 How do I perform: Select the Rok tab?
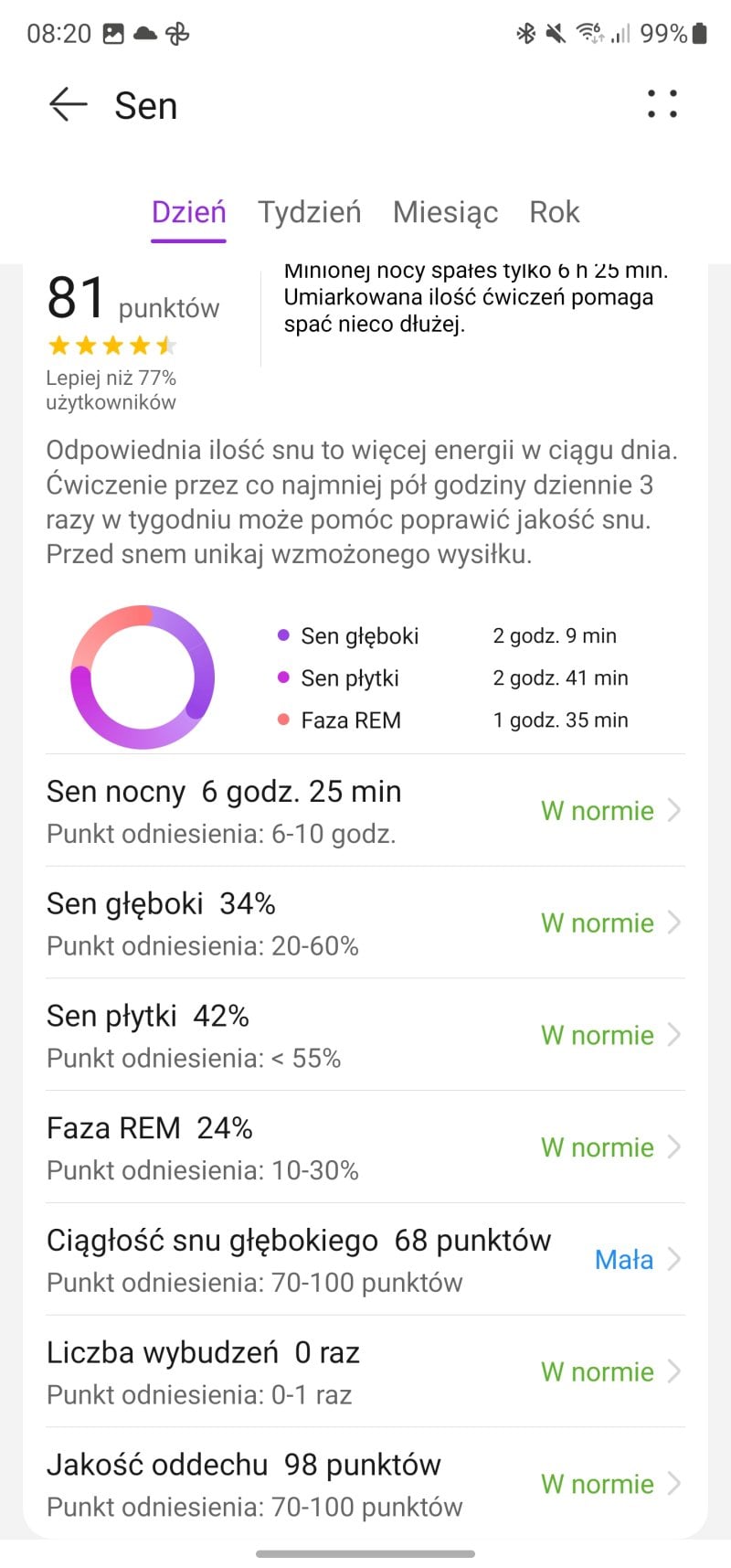pyautogui.click(x=554, y=212)
